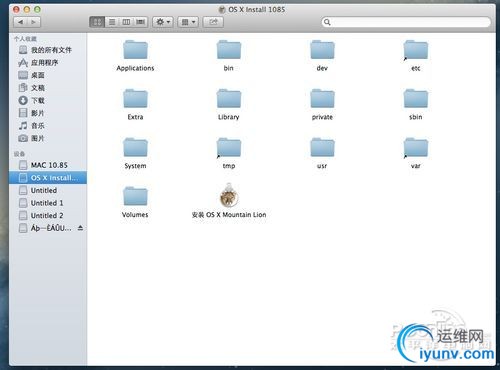Select the Mountain Lion installer app icon
Screen dimensions: 500x370
(x=229, y=196)
